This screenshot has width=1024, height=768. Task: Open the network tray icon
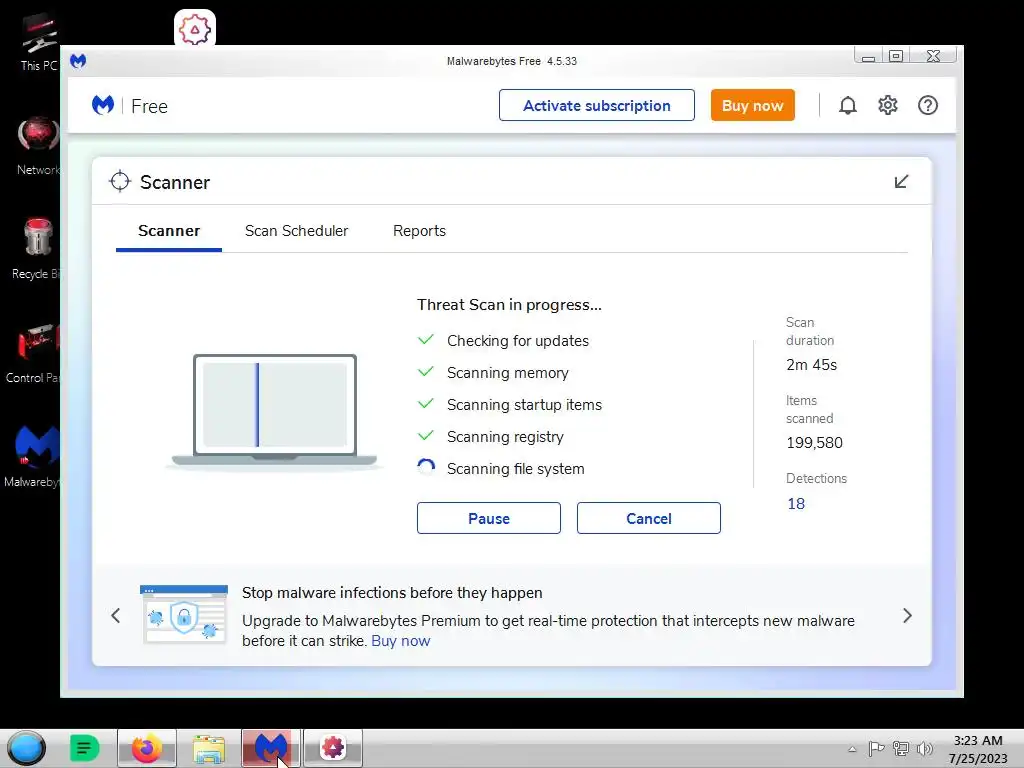click(901, 748)
